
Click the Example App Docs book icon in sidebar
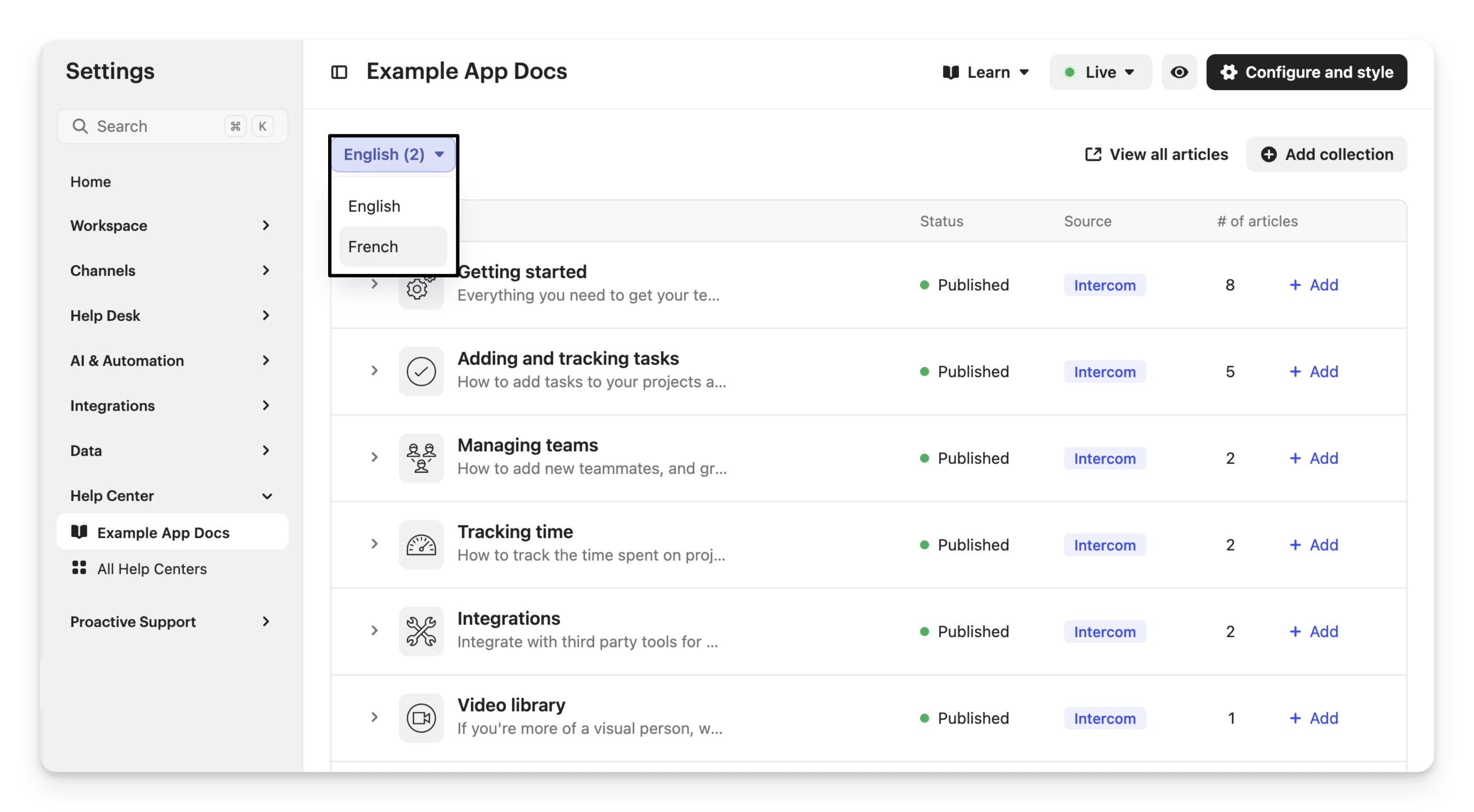coord(79,532)
